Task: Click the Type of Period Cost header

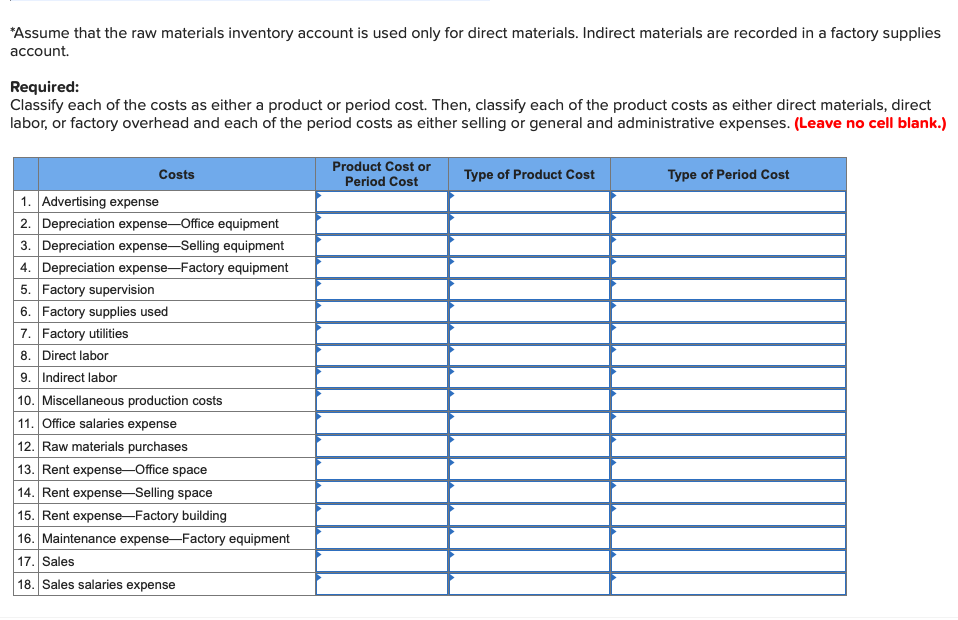Action: [727, 174]
